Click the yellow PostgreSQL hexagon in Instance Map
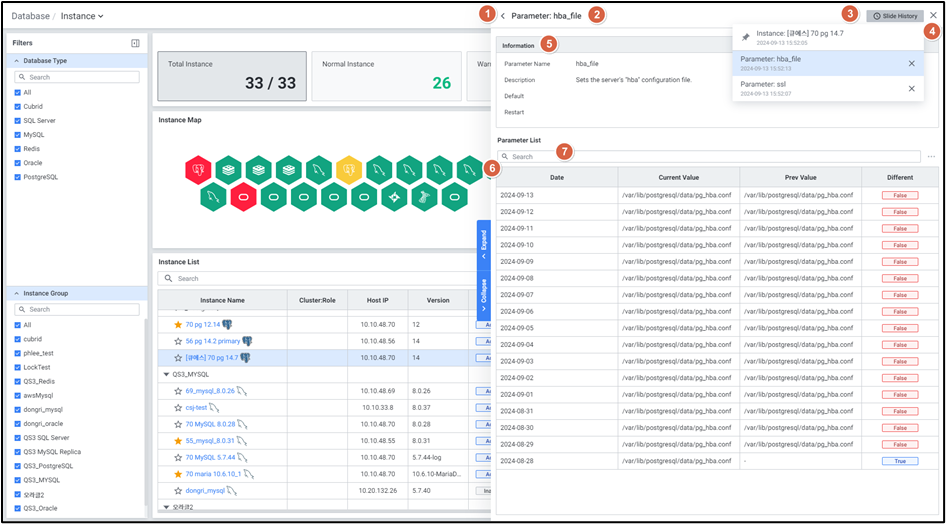This screenshot has width=946, height=524. pos(349,169)
